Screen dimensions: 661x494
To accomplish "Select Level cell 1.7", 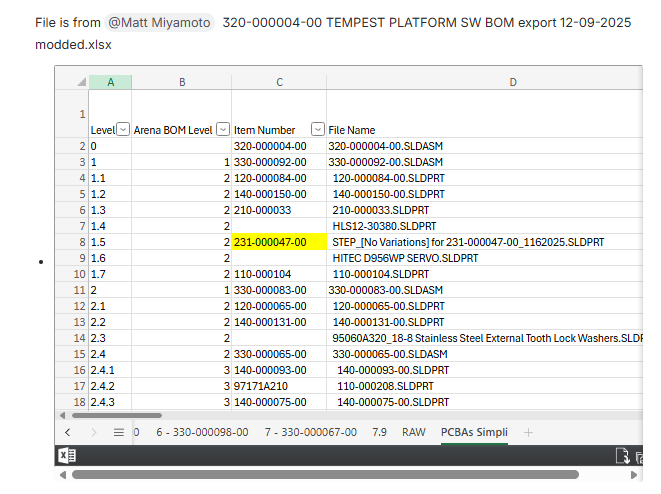I will pos(110,274).
